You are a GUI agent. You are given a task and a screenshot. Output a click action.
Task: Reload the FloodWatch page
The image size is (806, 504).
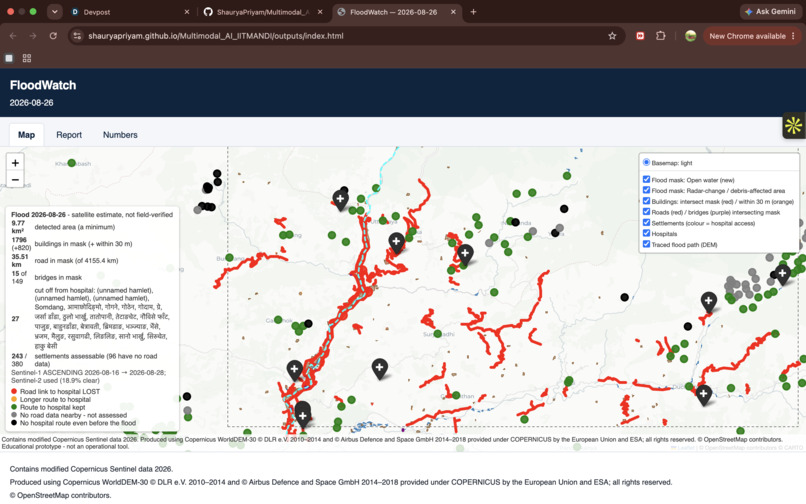point(53,36)
